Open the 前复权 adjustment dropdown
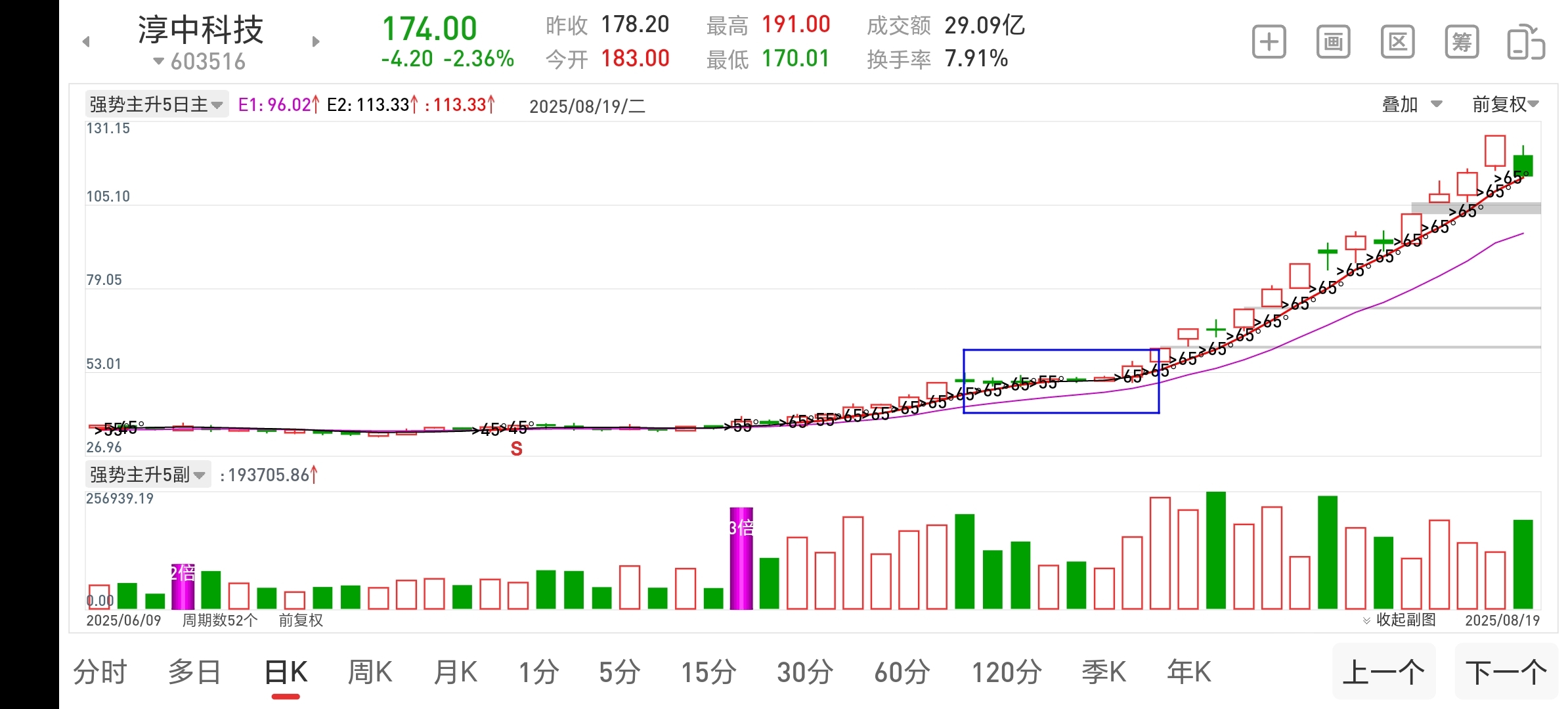 1505,104
